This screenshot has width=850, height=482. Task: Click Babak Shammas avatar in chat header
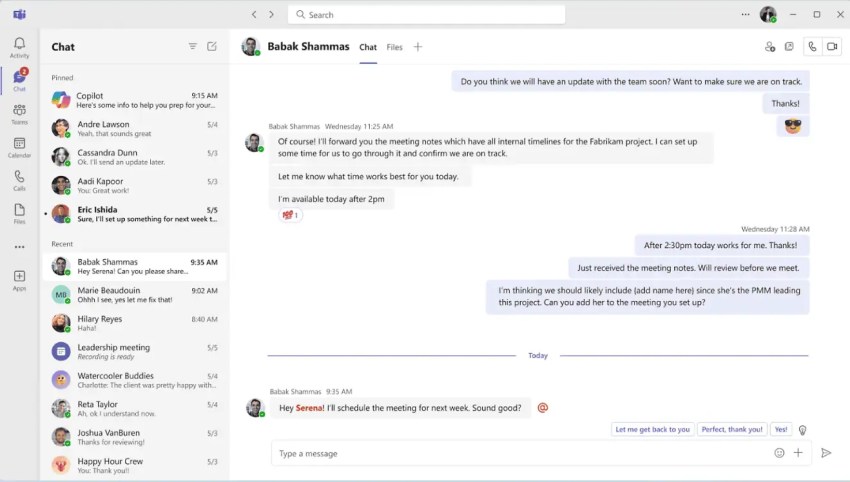[x=250, y=47]
